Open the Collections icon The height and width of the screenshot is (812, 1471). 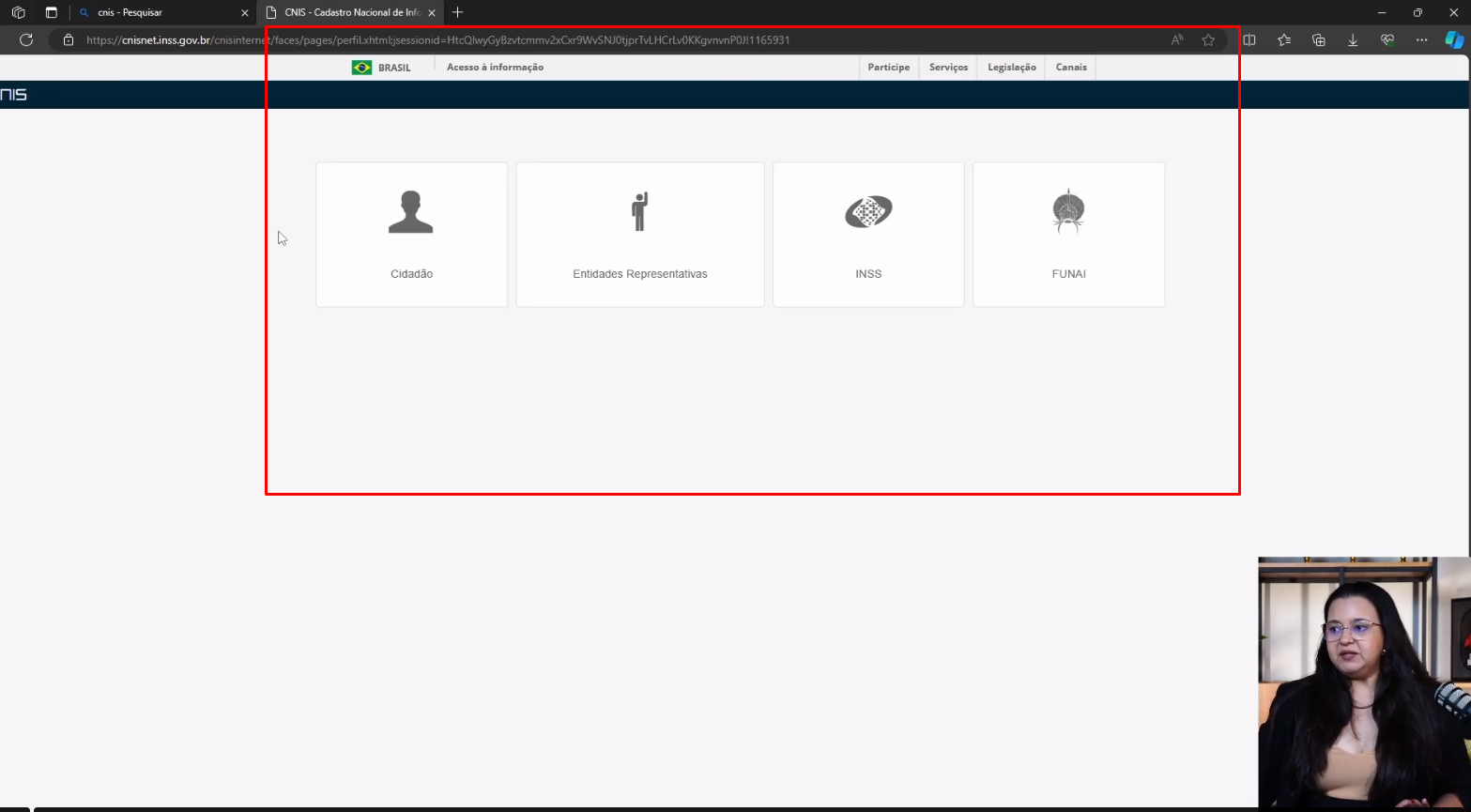coord(1319,40)
